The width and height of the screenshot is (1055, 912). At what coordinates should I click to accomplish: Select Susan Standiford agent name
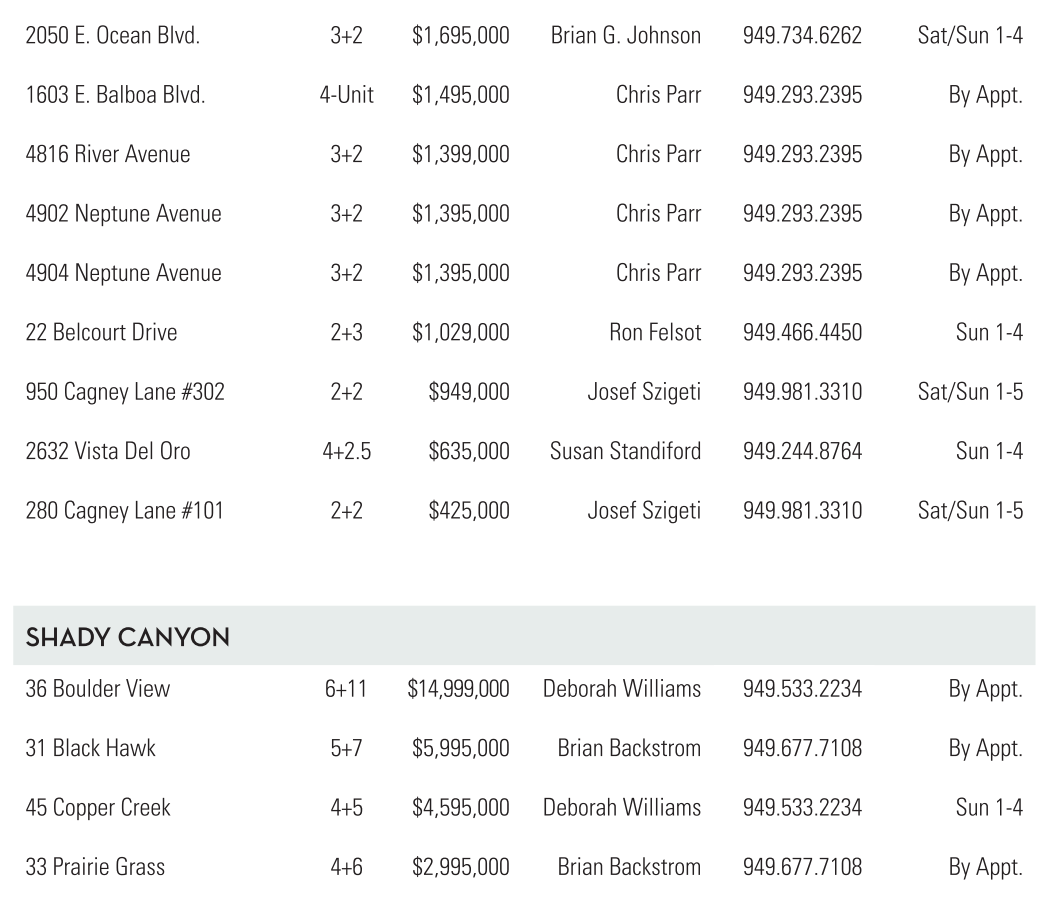point(625,451)
